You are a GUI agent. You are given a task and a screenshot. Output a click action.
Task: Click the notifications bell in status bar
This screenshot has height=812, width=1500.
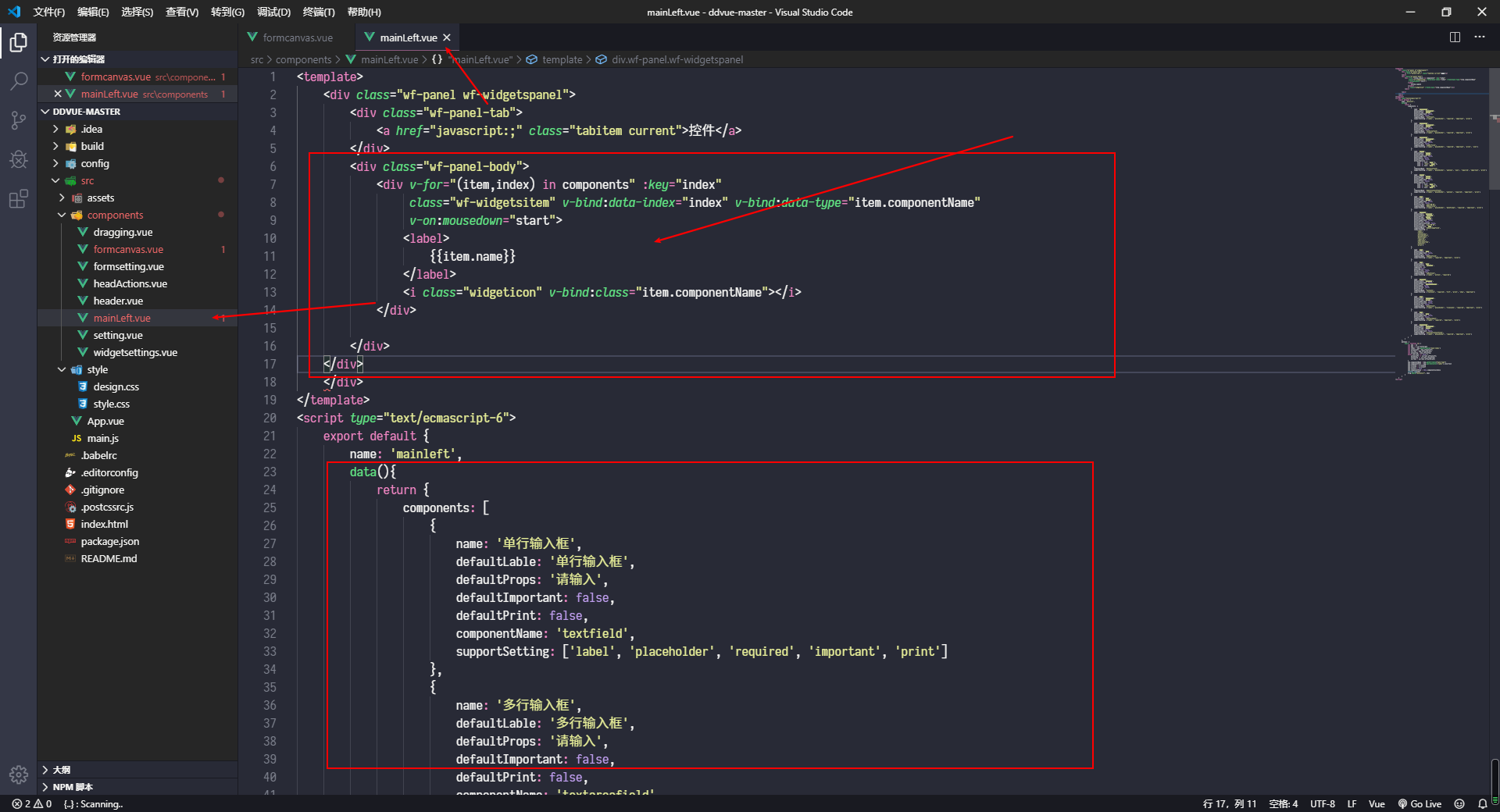click(x=1482, y=803)
